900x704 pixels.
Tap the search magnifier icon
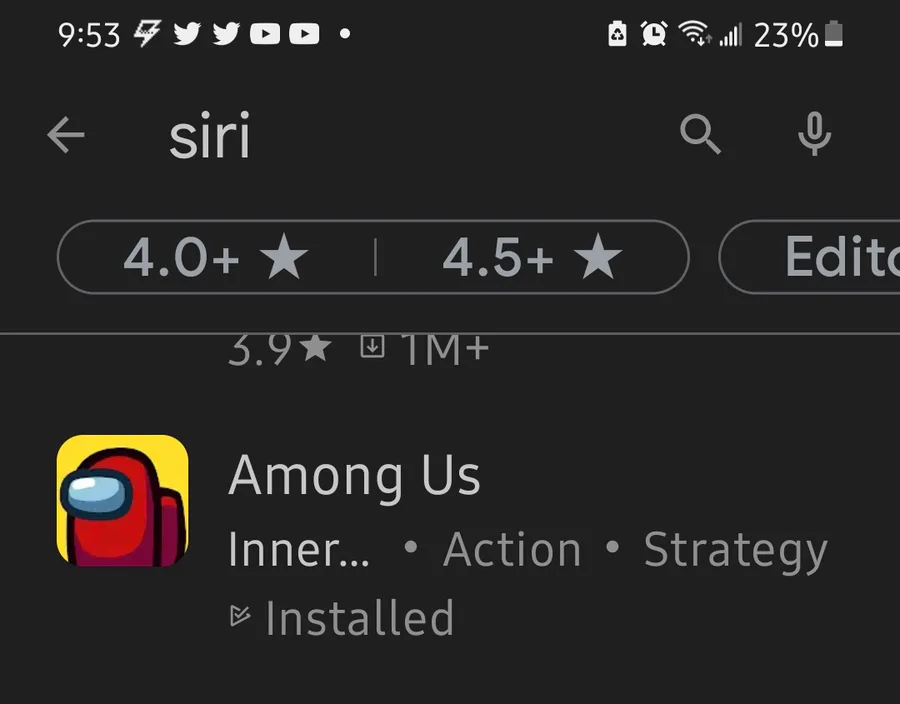(x=700, y=134)
